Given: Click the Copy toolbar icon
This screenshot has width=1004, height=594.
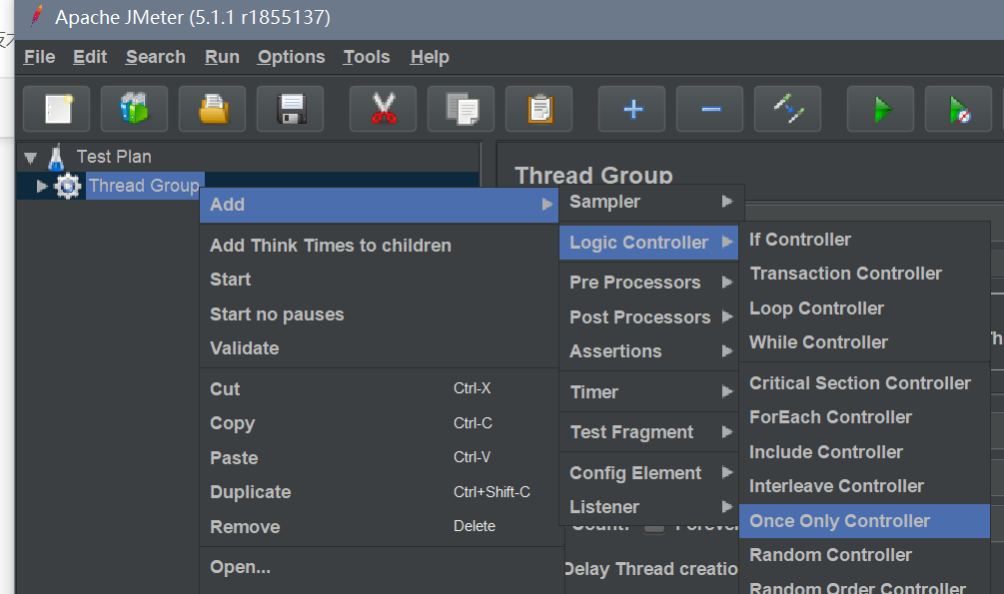Looking at the screenshot, I should click(x=462, y=109).
